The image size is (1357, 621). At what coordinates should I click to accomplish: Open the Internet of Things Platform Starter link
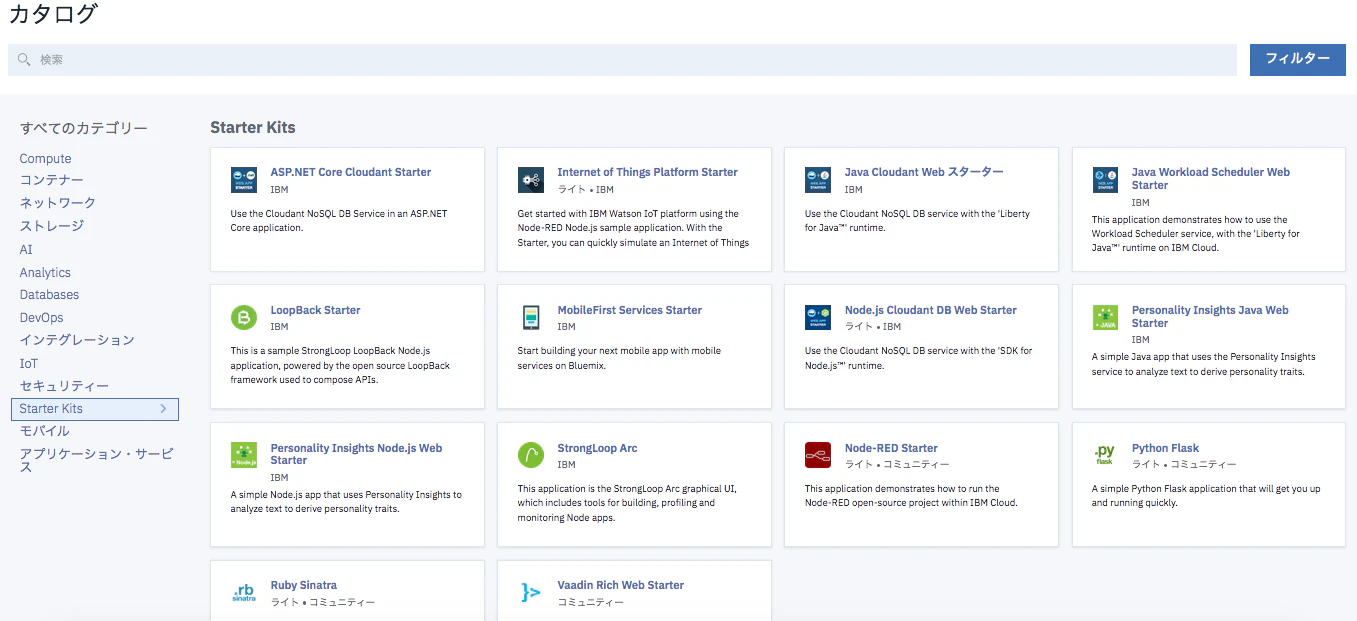648,172
